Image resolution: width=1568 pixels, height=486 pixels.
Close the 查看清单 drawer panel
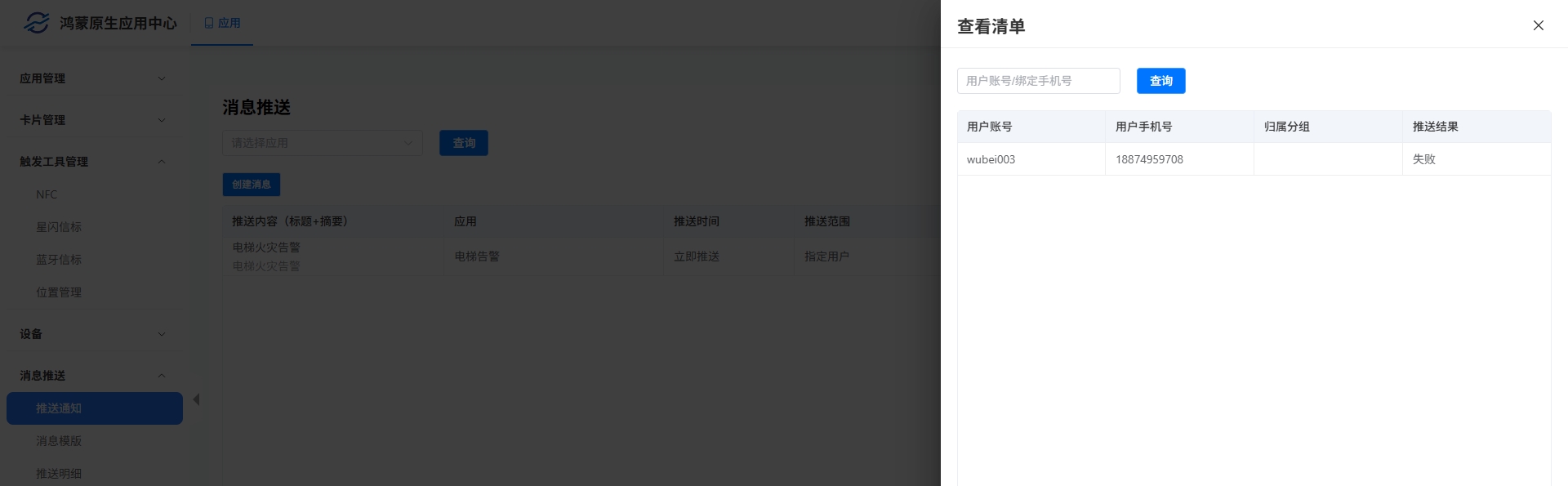[x=1538, y=25]
